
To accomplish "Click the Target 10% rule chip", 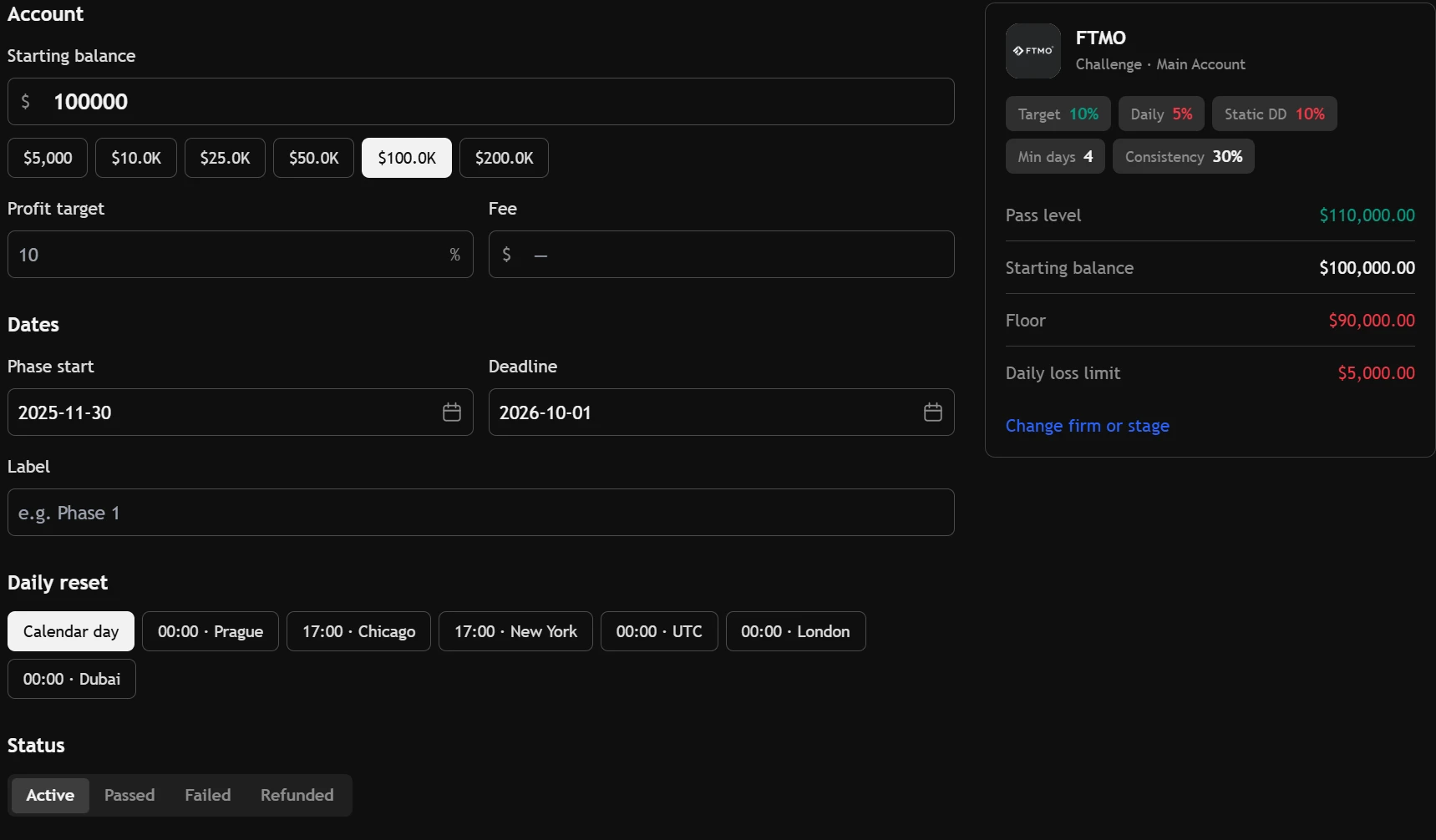I will [1058, 114].
